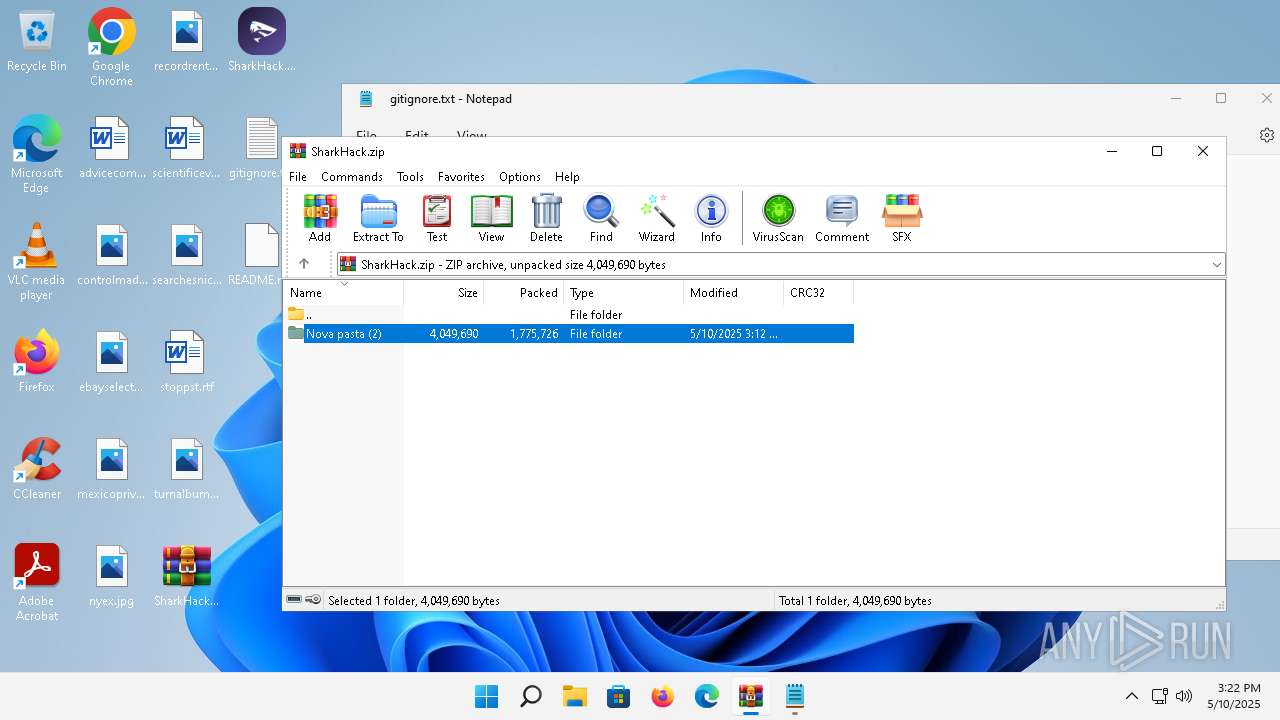
Task: Open Recycle Bin desktop icon
Action: pos(37,42)
